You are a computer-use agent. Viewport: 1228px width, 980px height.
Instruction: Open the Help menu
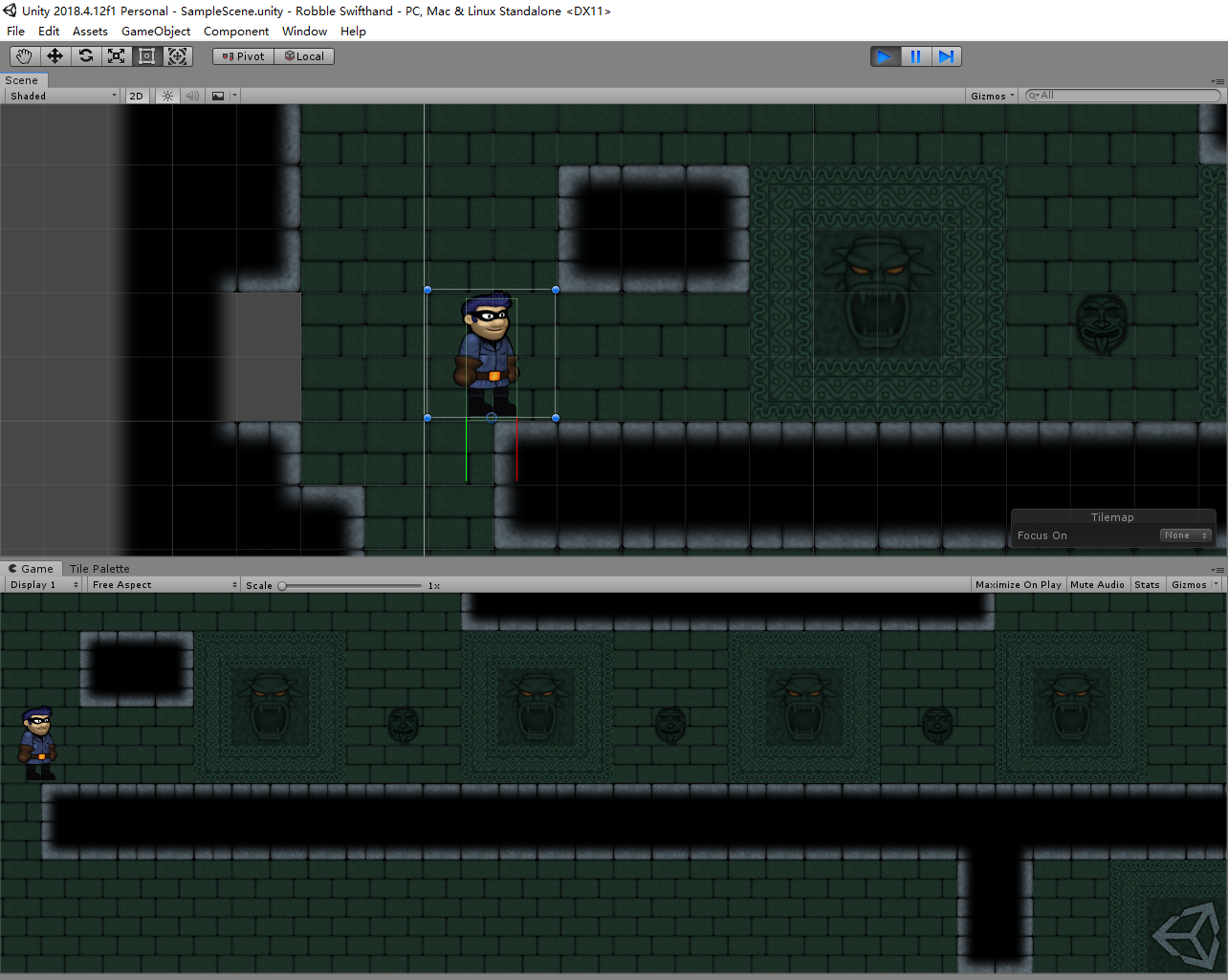pos(353,31)
